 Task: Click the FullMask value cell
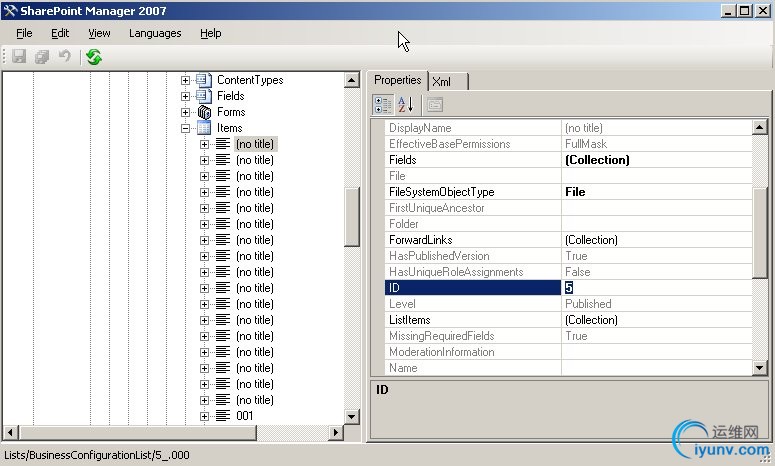point(657,144)
